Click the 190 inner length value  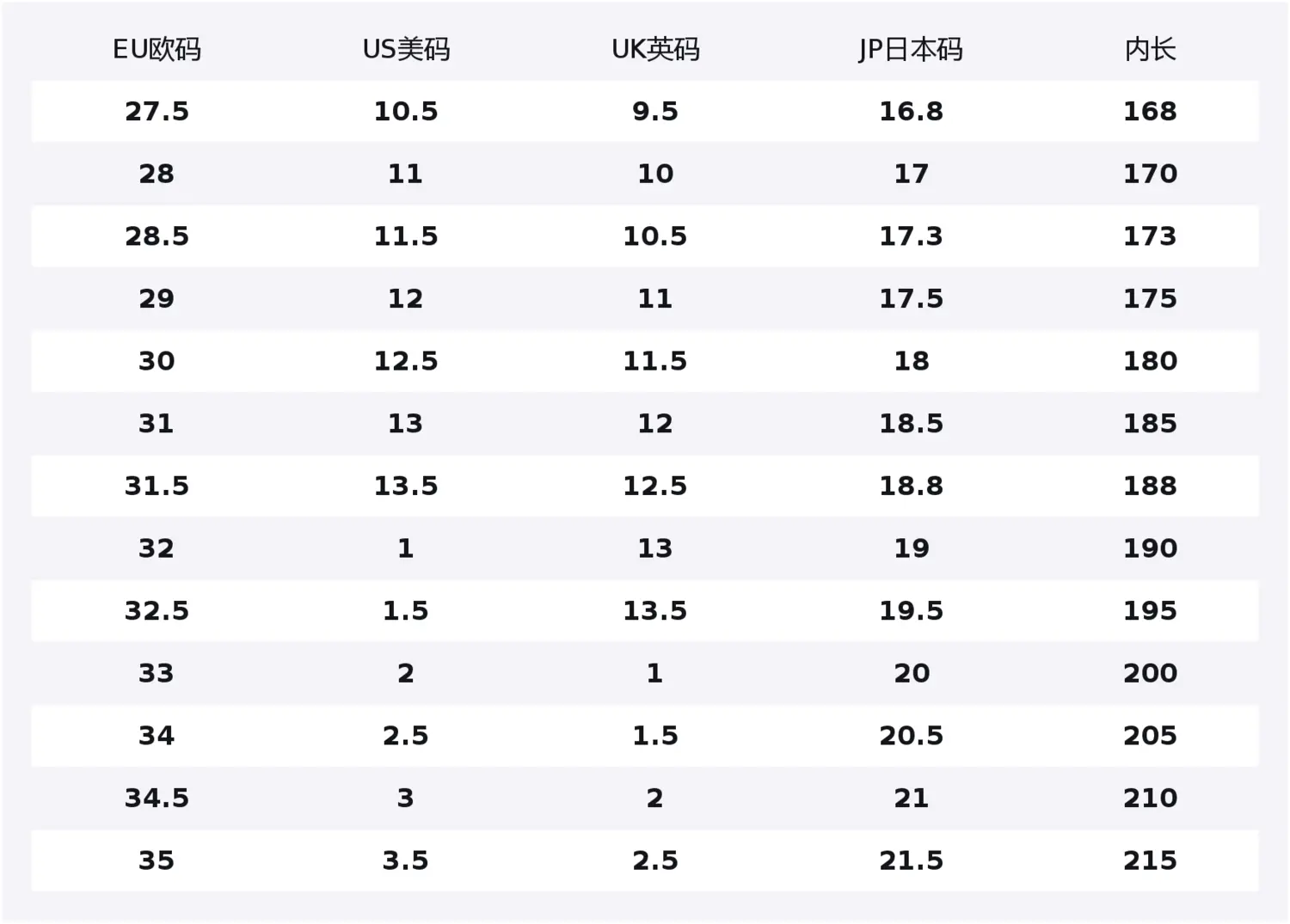(x=1150, y=548)
